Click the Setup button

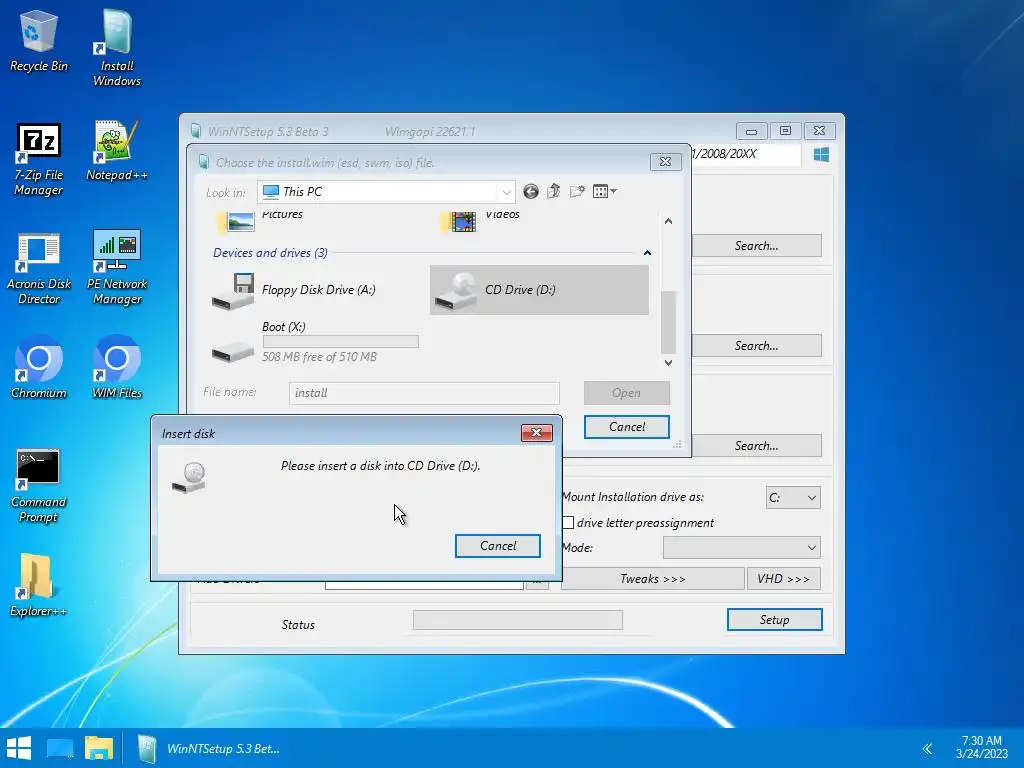point(775,620)
